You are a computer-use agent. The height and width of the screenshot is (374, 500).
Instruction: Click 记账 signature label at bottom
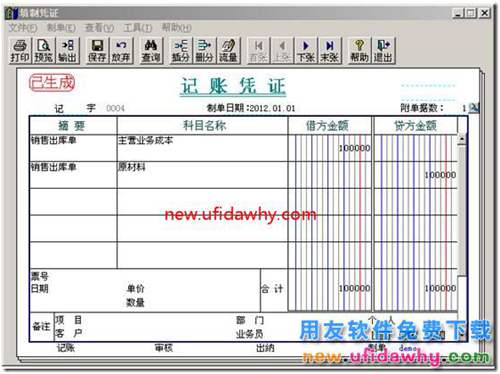pyautogui.click(x=65, y=348)
